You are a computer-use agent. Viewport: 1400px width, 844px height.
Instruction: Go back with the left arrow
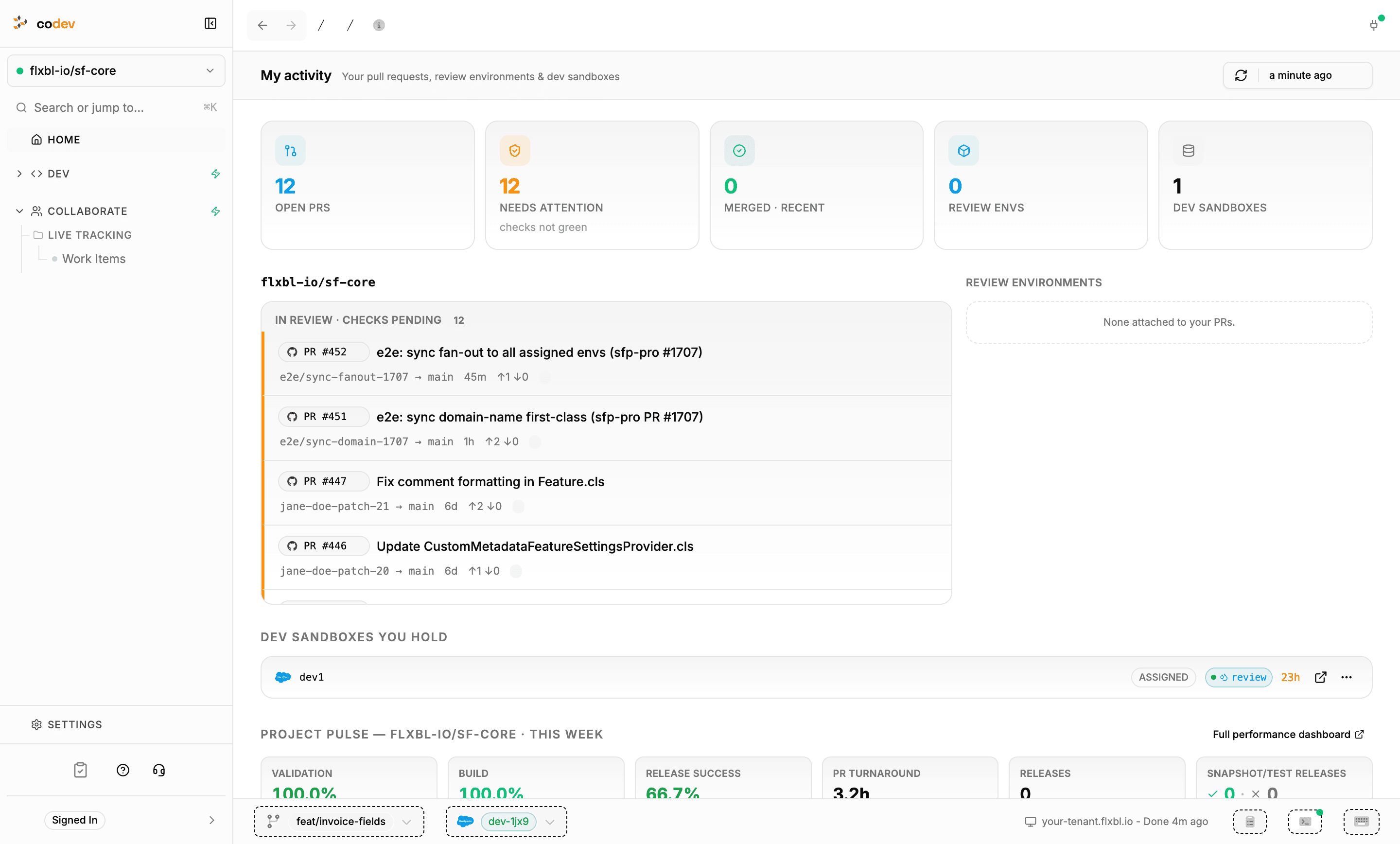point(262,25)
